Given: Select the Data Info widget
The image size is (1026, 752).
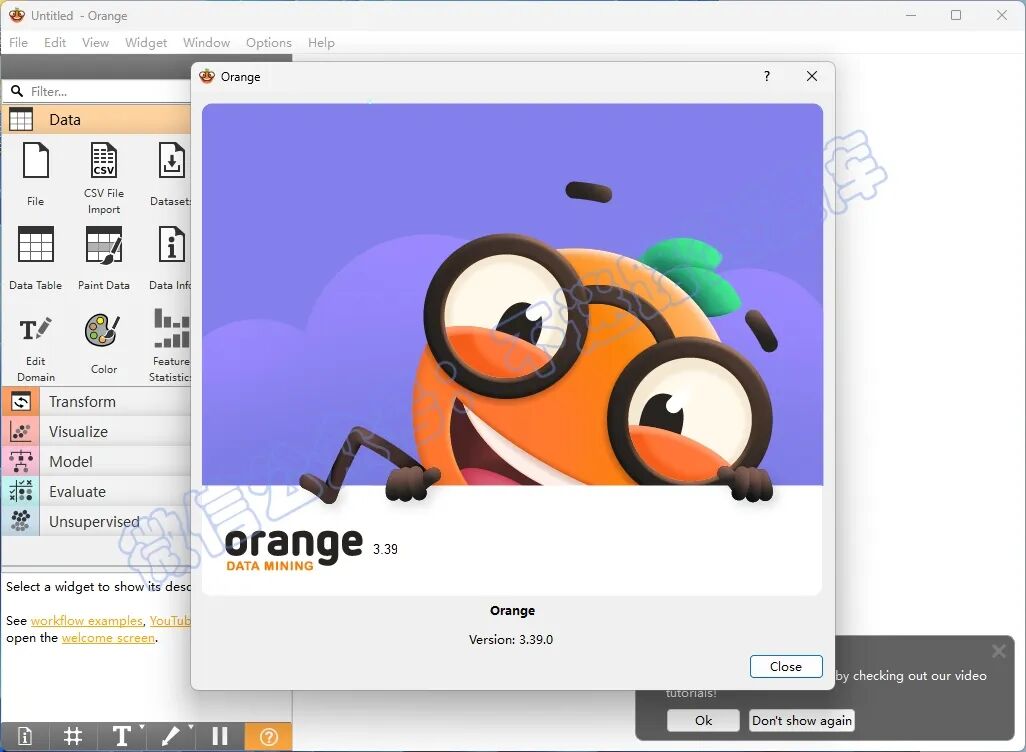Looking at the screenshot, I should [x=170, y=257].
